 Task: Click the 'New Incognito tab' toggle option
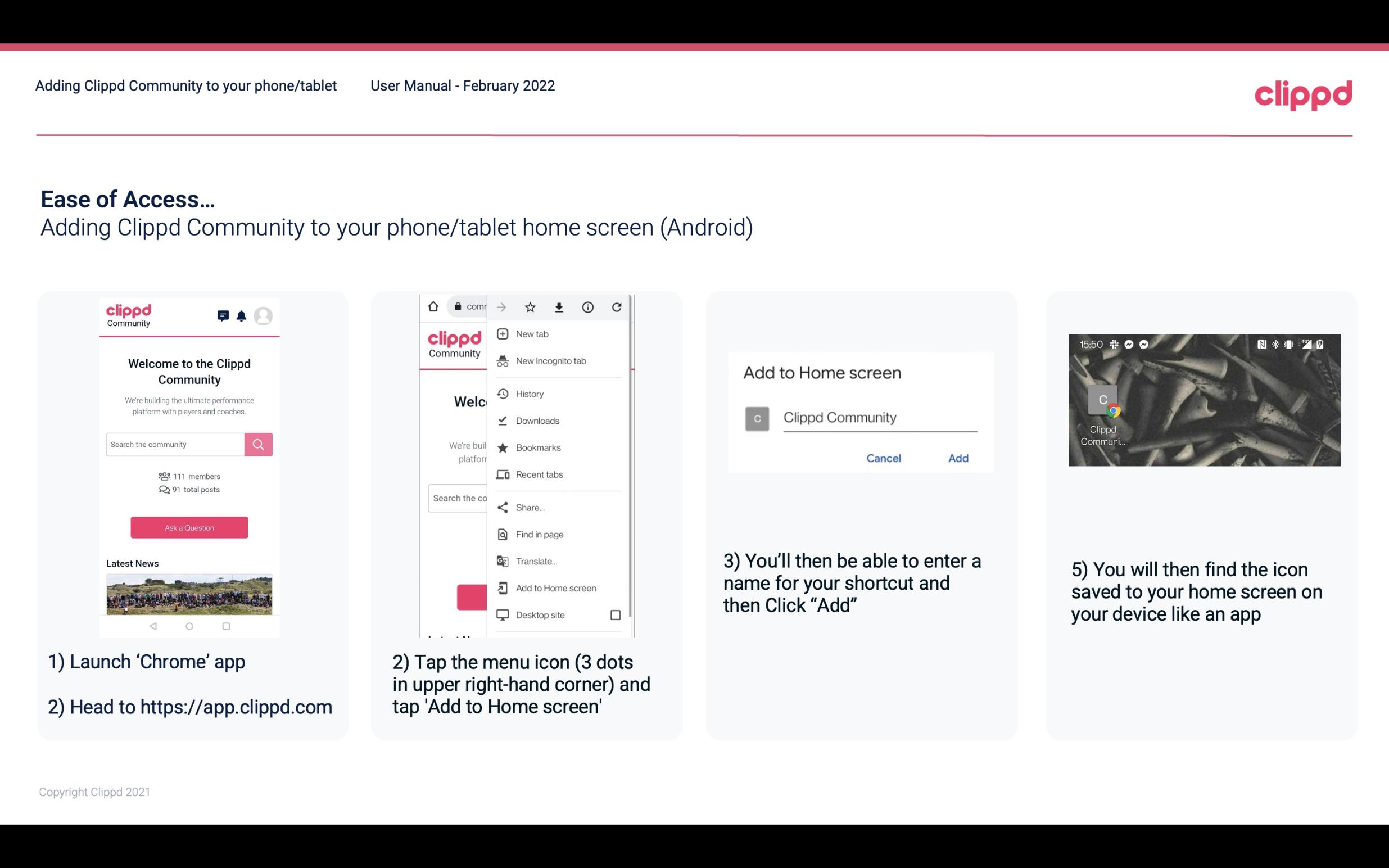pyautogui.click(x=551, y=361)
